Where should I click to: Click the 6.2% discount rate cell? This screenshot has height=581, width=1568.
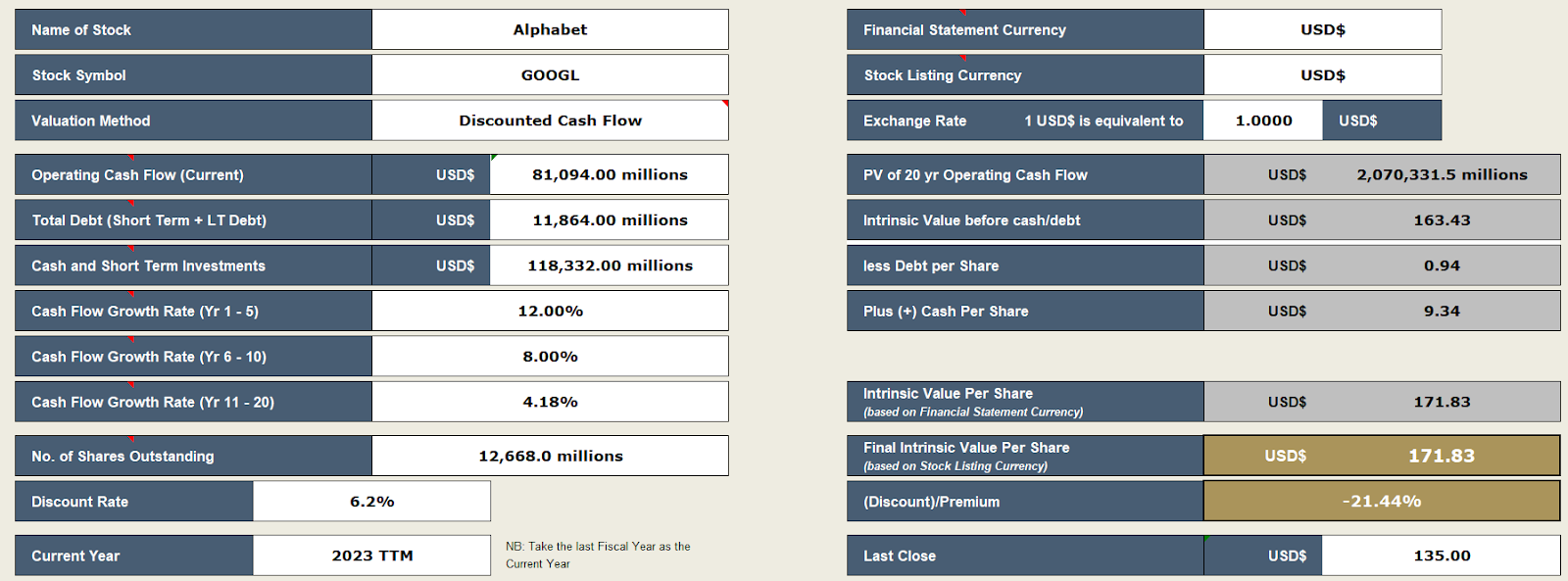371,502
